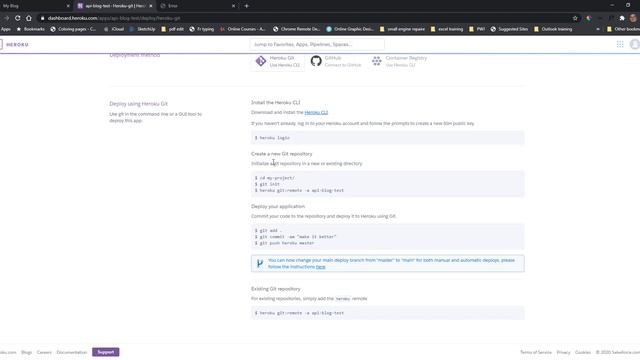
Task: Click the existing repository git:remote command
Action: coord(387,313)
